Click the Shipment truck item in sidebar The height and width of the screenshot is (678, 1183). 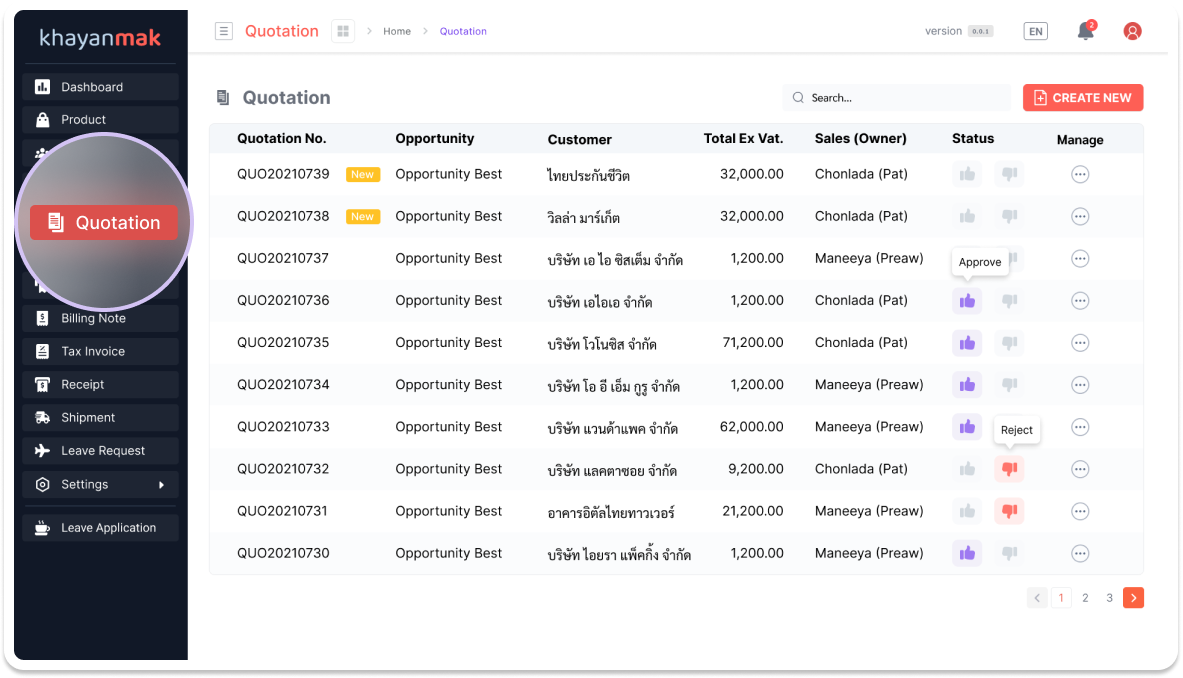click(x=100, y=418)
